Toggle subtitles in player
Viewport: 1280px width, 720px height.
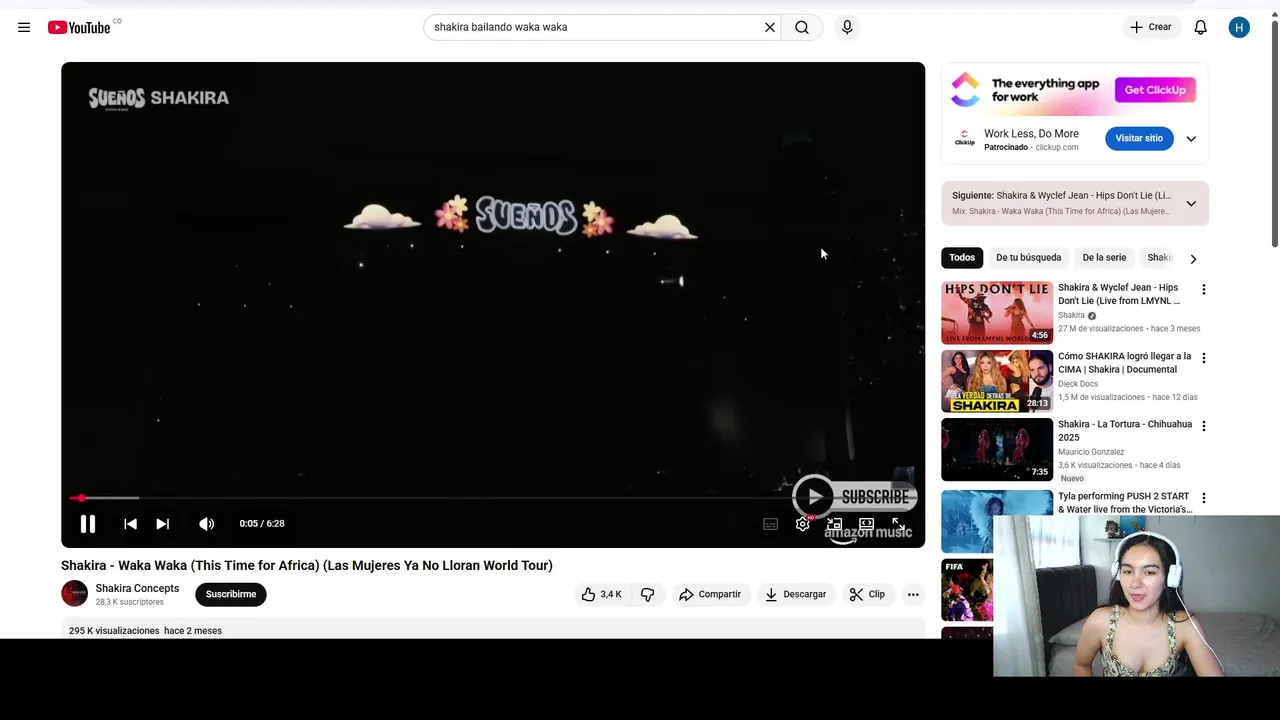(x=770, y=524)
